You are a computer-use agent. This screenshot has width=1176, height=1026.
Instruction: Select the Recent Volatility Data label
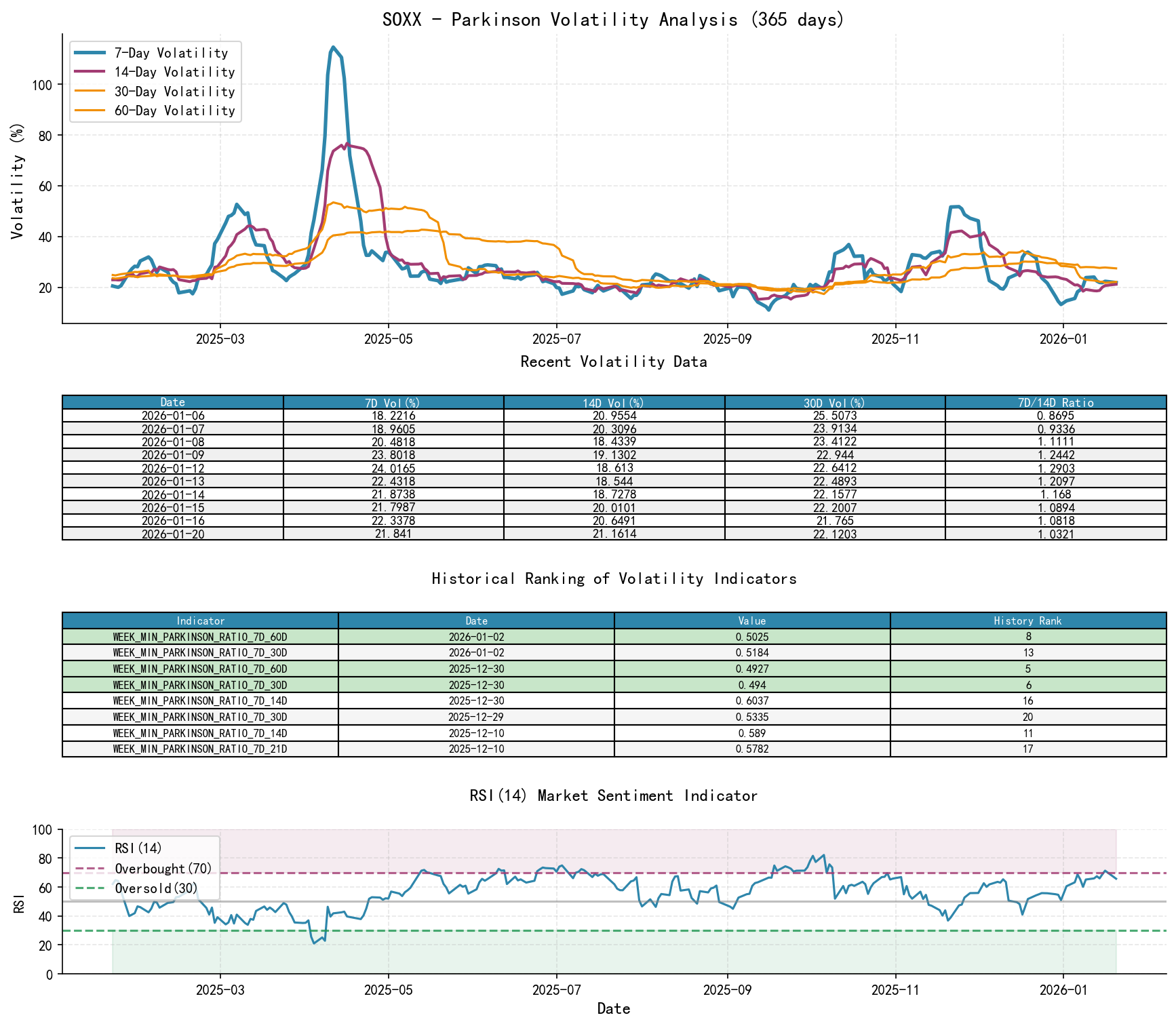(x=613, y=362)
